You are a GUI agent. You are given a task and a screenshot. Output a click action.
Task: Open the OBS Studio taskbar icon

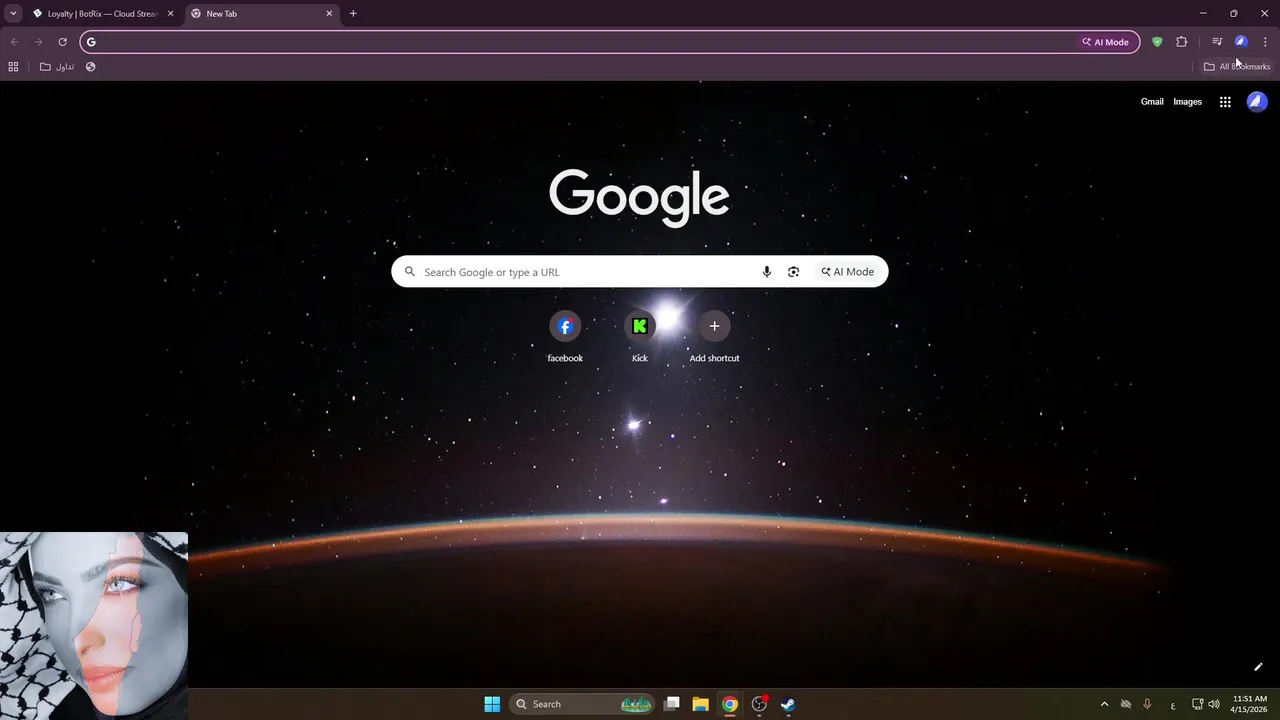[759, 704]
